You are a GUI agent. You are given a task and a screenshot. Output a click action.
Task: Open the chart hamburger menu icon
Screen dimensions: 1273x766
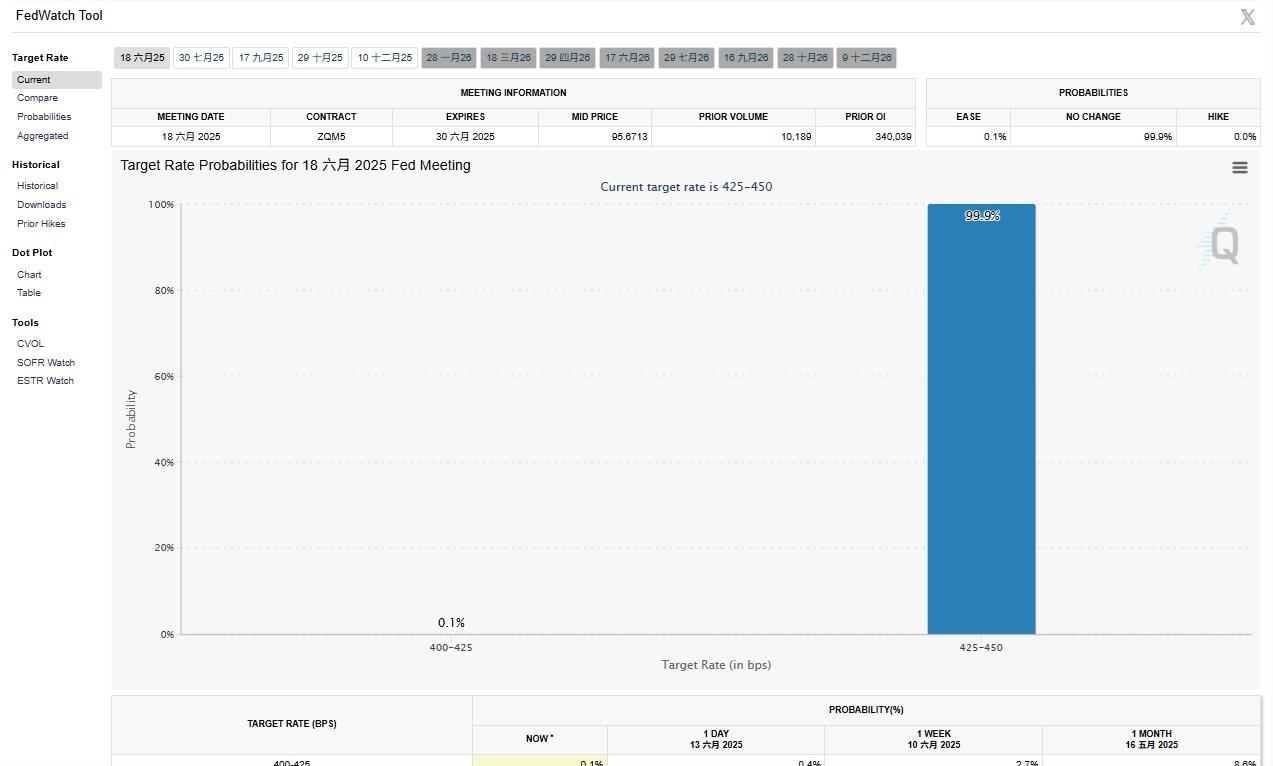1239,168
